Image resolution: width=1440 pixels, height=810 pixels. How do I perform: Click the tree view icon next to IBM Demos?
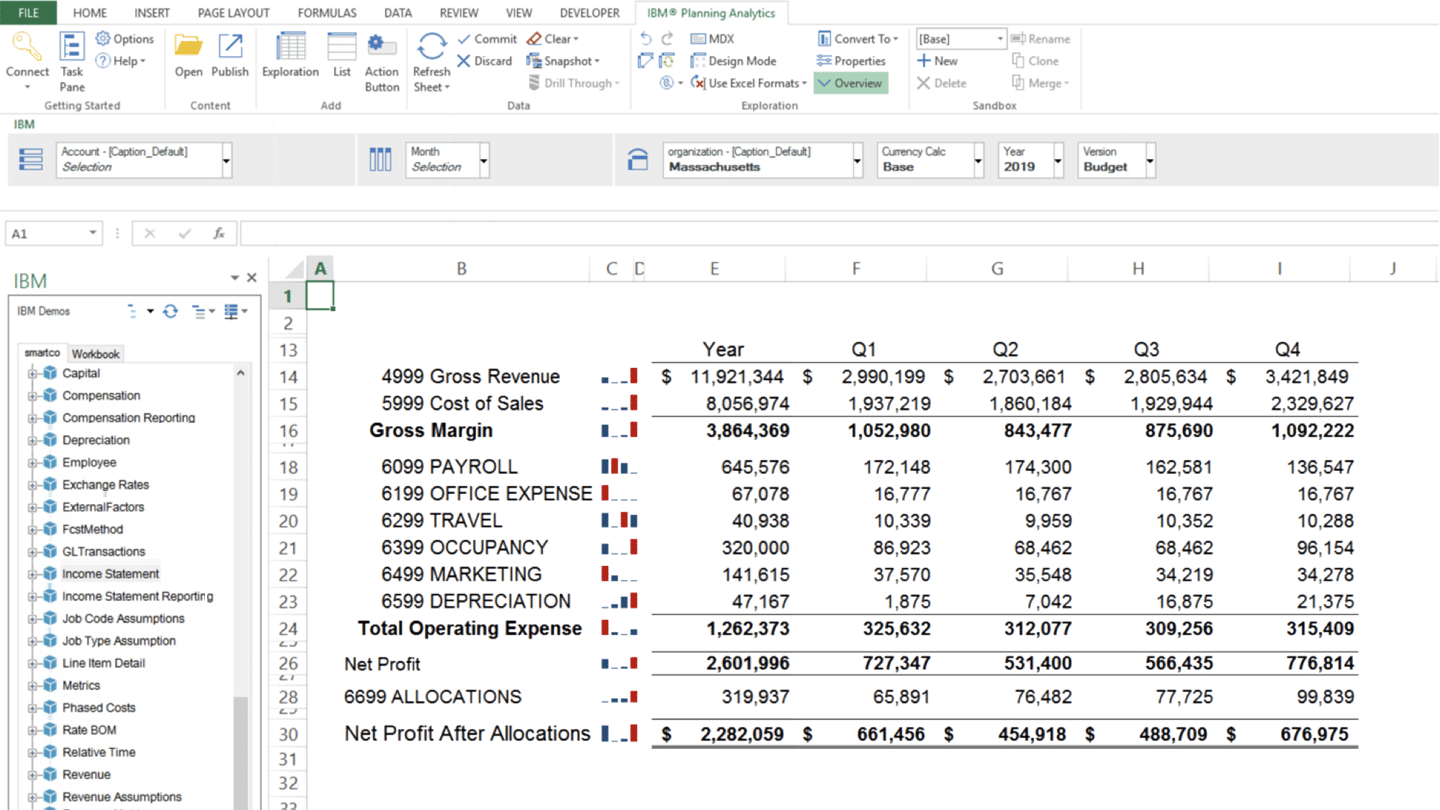point(132,311)
